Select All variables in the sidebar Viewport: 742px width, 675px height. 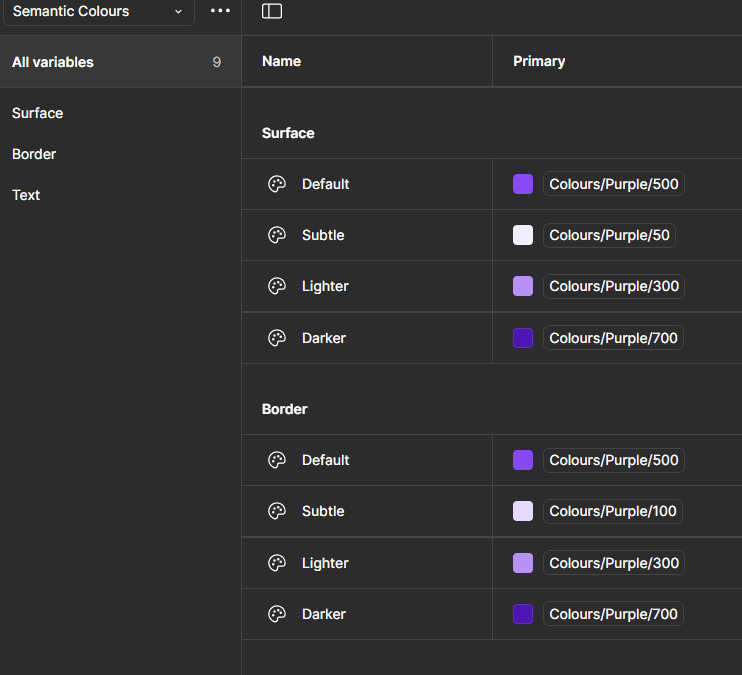[53, 62]
